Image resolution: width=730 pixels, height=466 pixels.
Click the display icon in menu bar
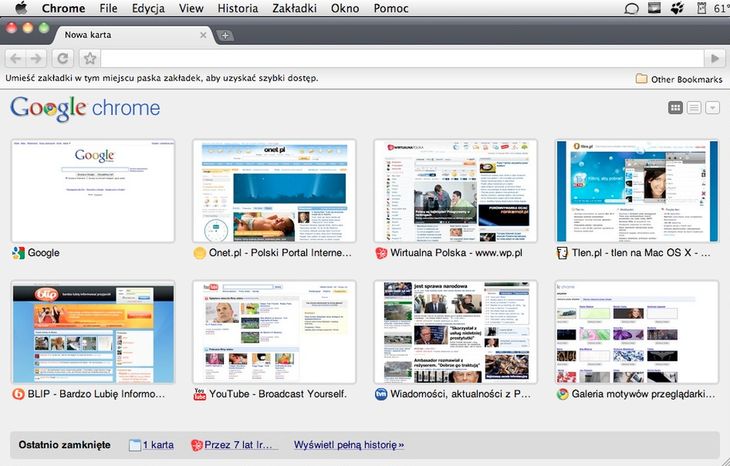(x=654, y=8)
